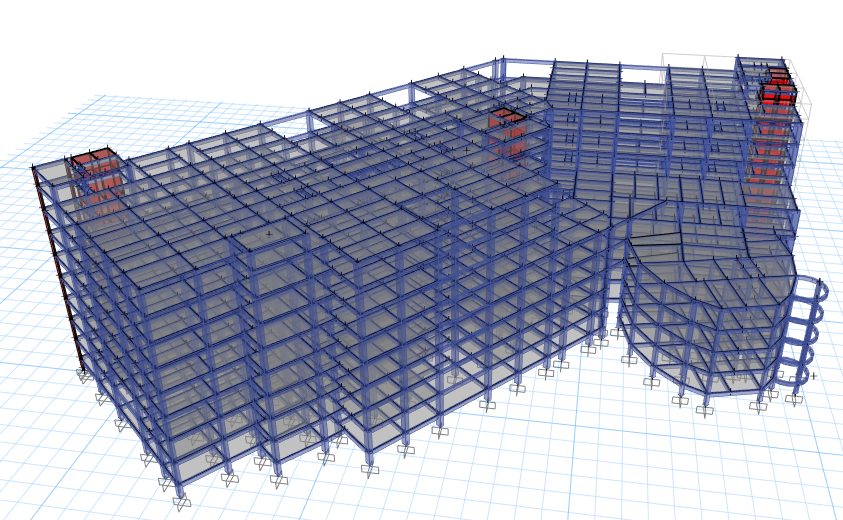Click the support symbol under the dark red column
Screen dimensions: 843x520
coord(84,375)
